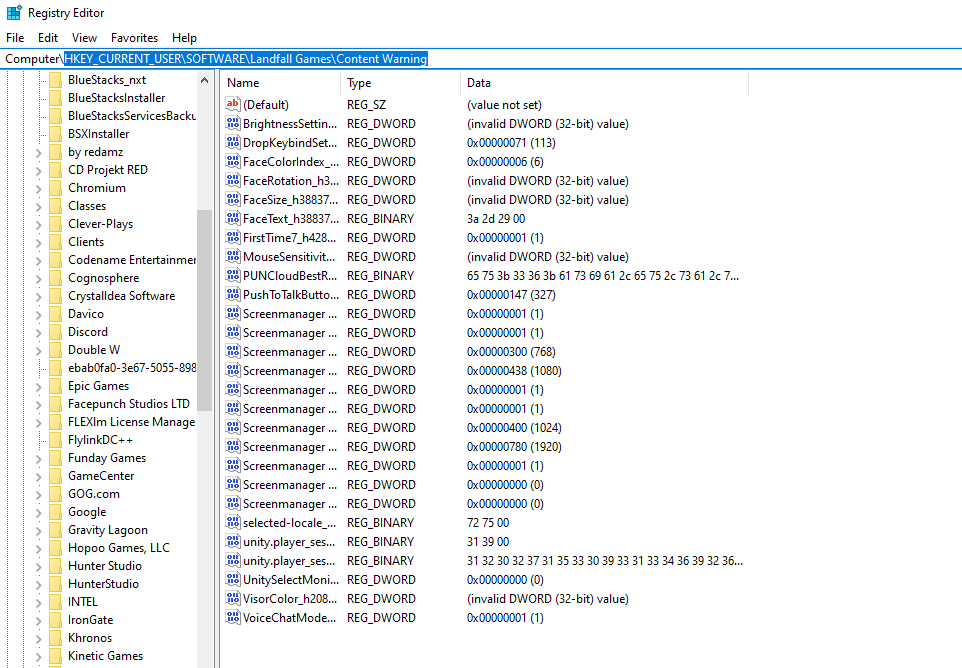Select the DropKeybindSet... DWORD icon

[233, 142]
